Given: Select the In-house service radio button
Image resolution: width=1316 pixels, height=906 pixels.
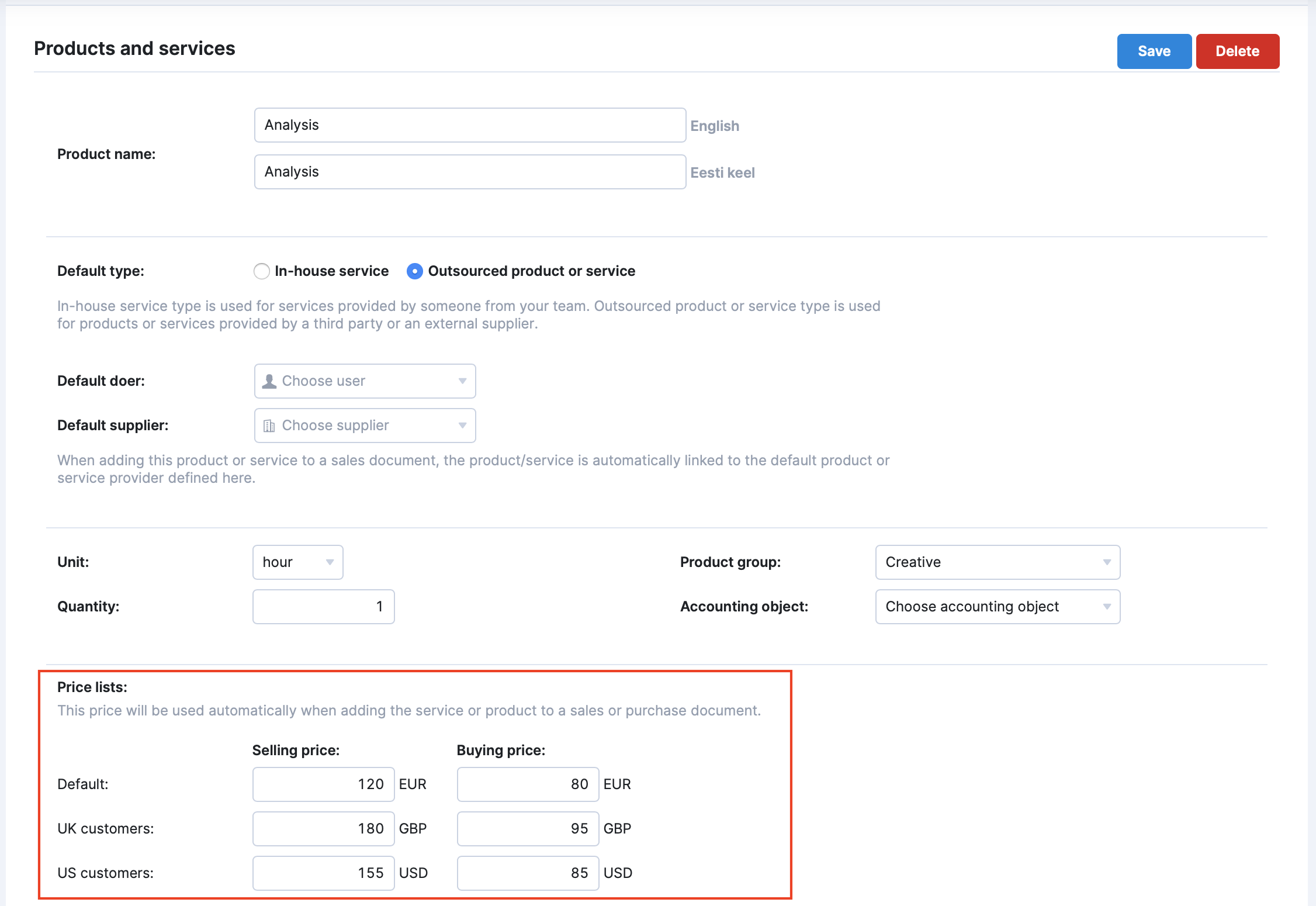Looking at the screenshot, I should 262,271.
